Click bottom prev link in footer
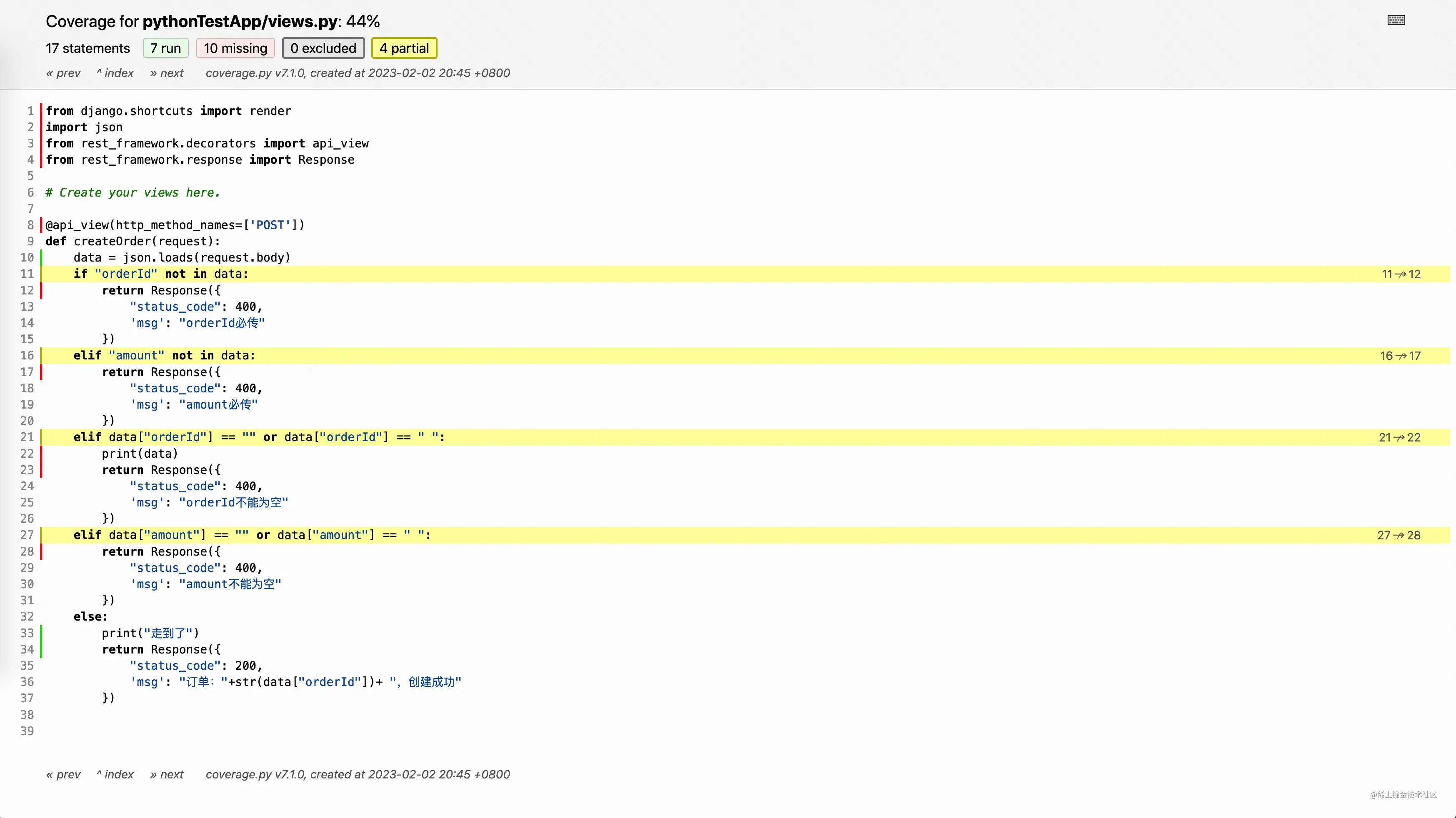This screenshot has width=1456, height=818. tap(63, 774)
